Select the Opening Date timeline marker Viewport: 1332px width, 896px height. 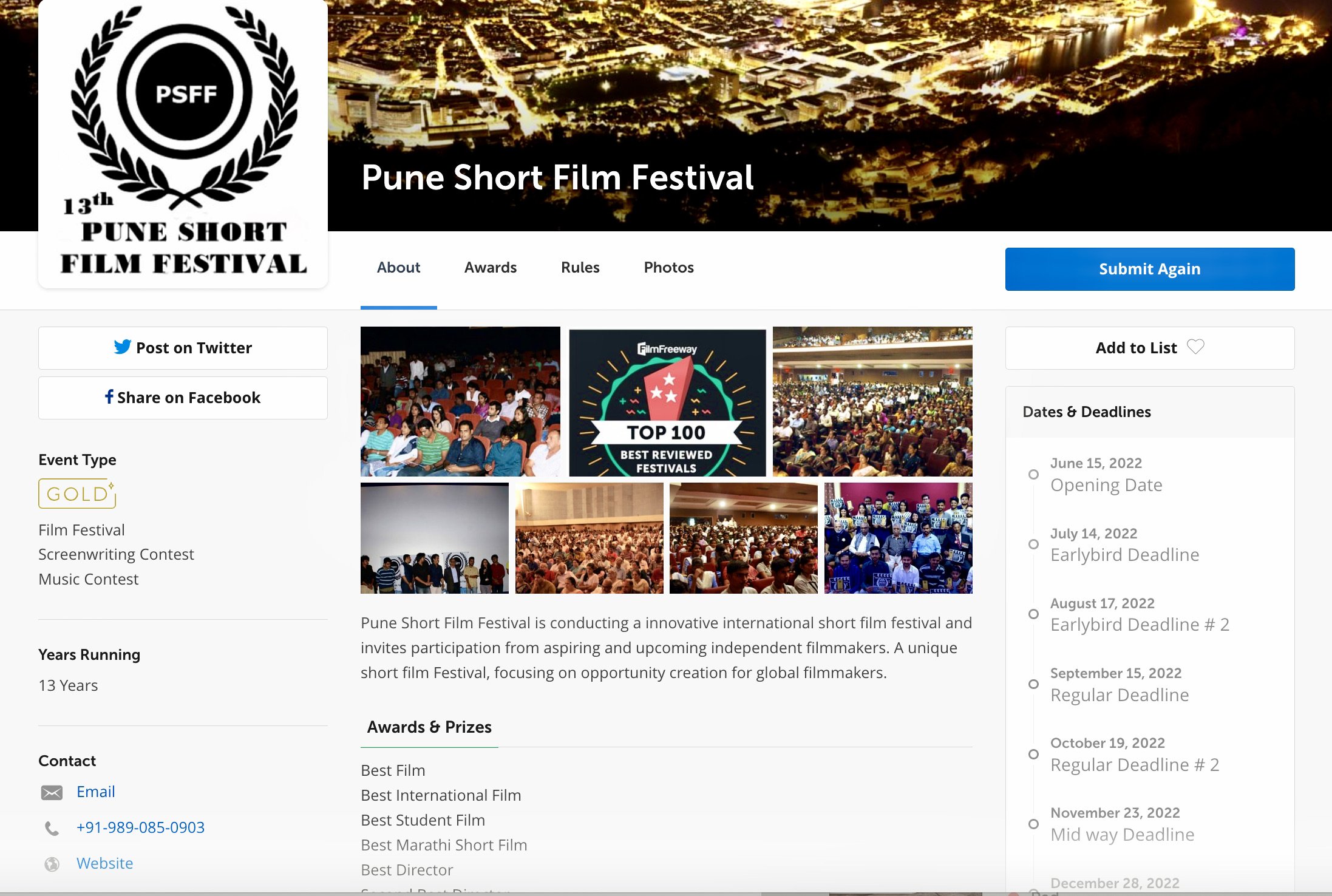1033,474
